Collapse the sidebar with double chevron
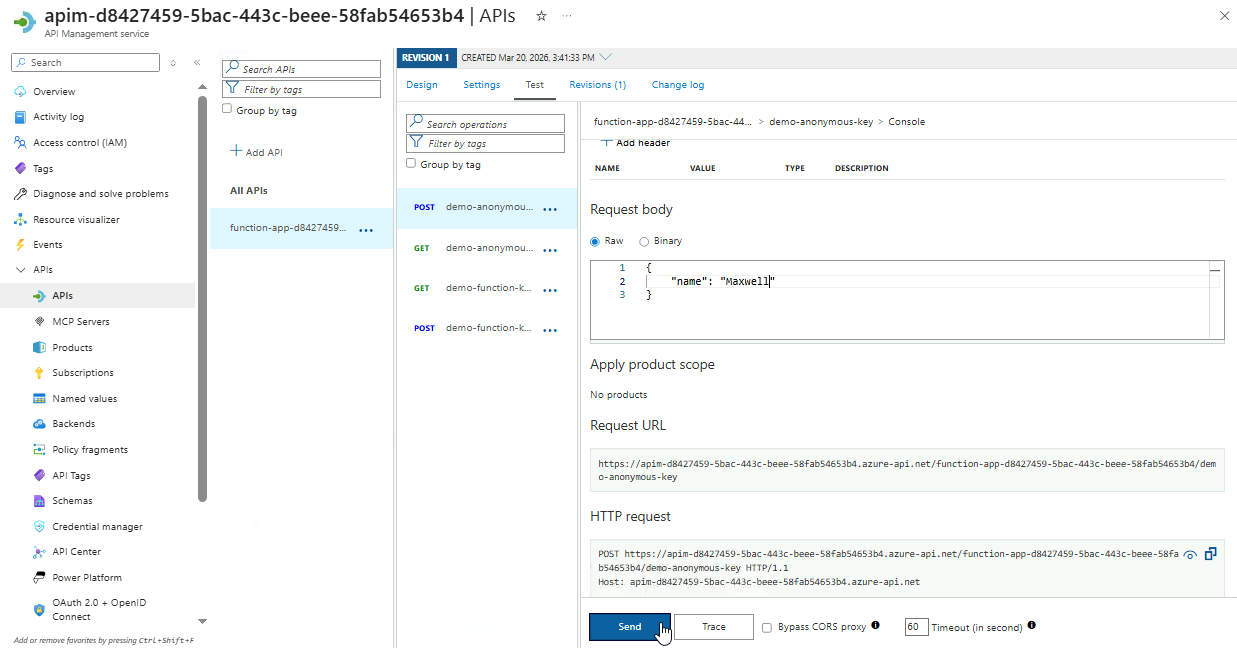 pyautogui.click(x=197, y=63)
